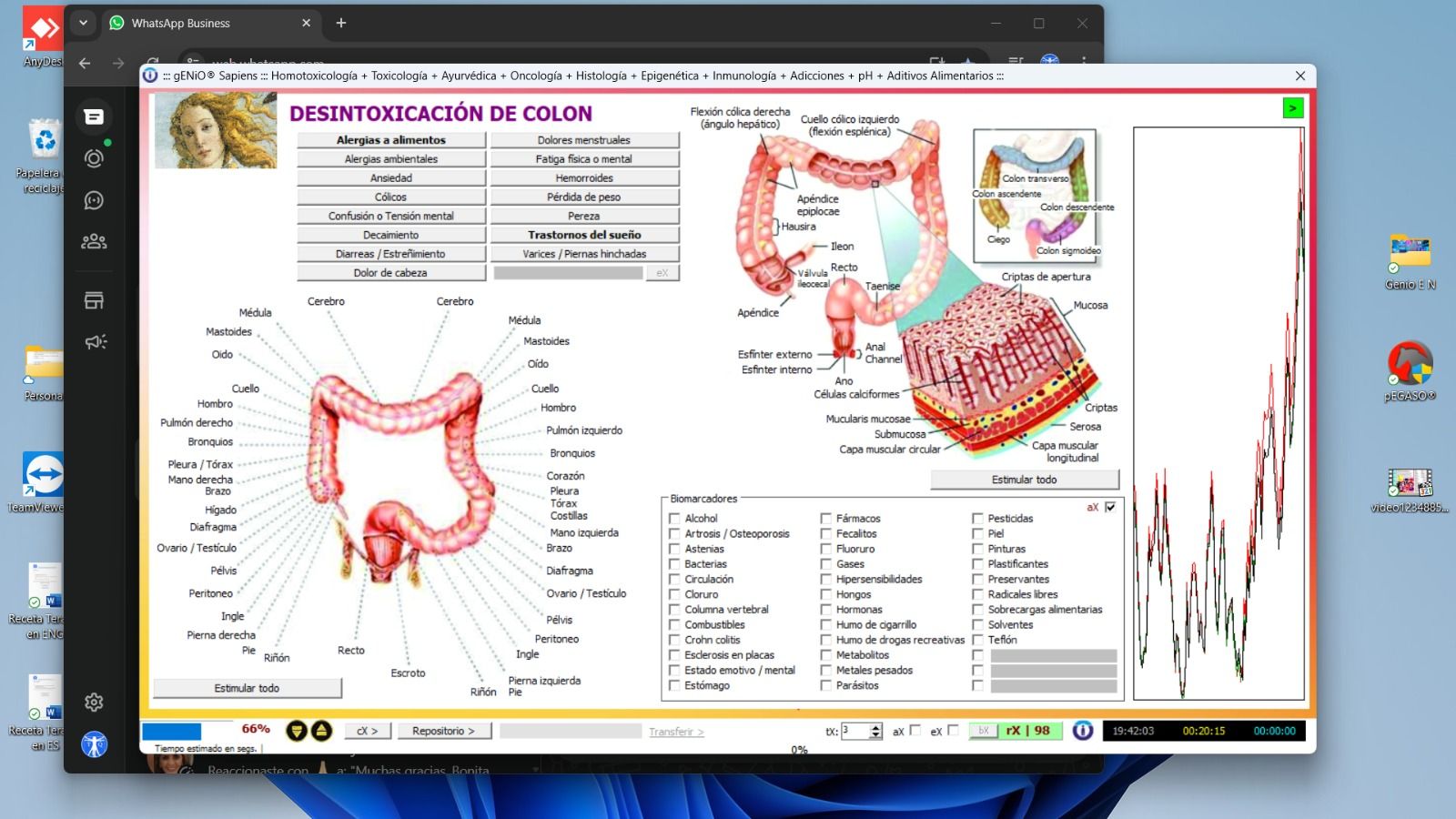This screenshot has width=1456, height=819.
Task: Open AnyDesk desktop shortcut
Action: coord(43,36)
